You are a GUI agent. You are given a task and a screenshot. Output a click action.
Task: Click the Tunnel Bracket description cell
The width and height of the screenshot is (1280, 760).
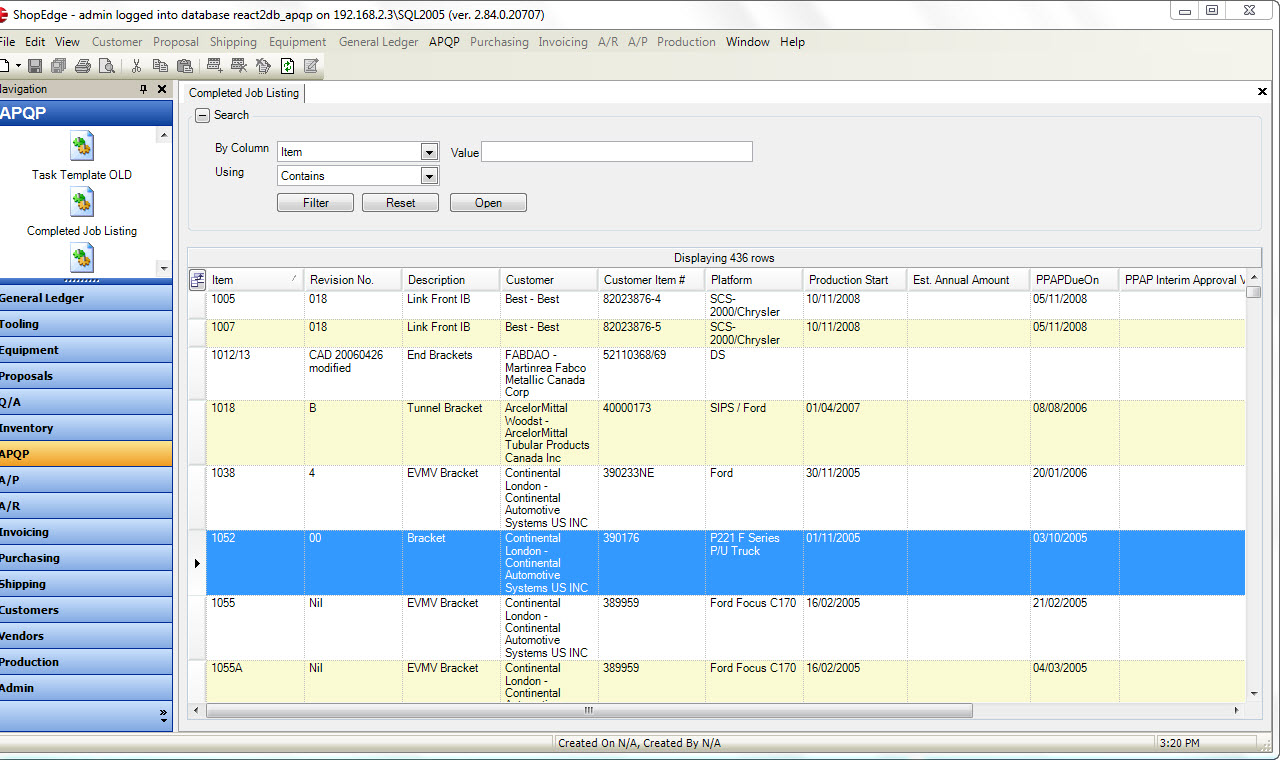(450, 432)
